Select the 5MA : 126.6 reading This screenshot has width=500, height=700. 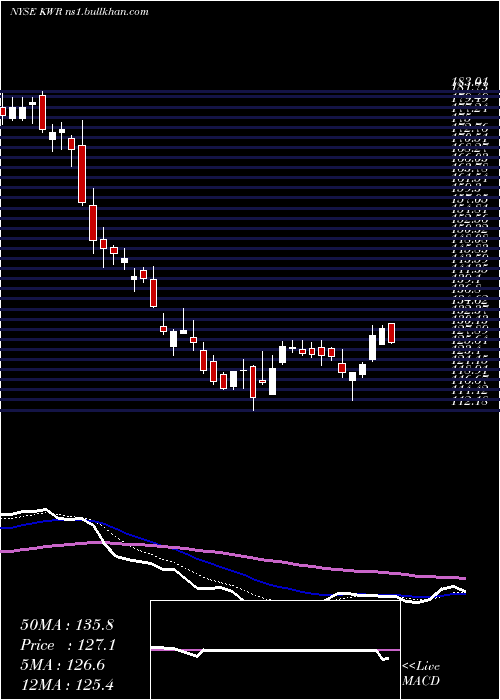tap(62, 665)
